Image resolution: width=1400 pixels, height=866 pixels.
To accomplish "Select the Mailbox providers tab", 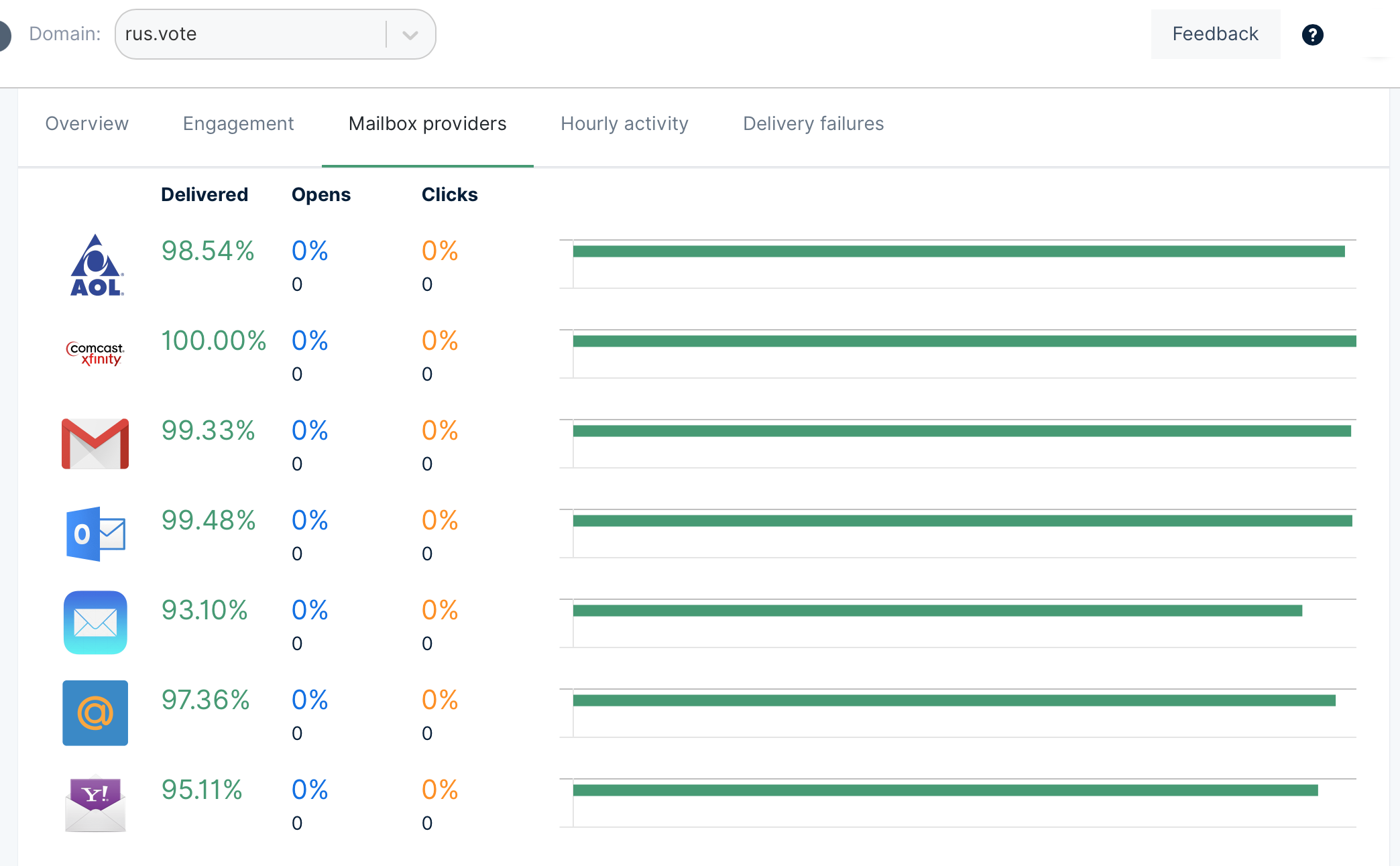I will pyautogui.click(x=427, y=124).
